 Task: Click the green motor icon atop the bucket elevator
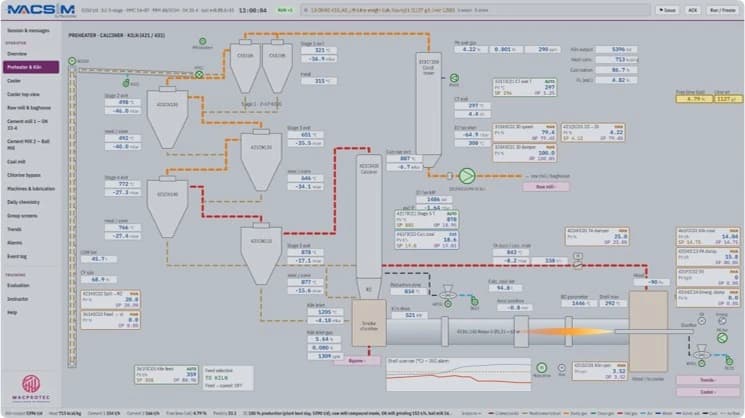(72, 61)
